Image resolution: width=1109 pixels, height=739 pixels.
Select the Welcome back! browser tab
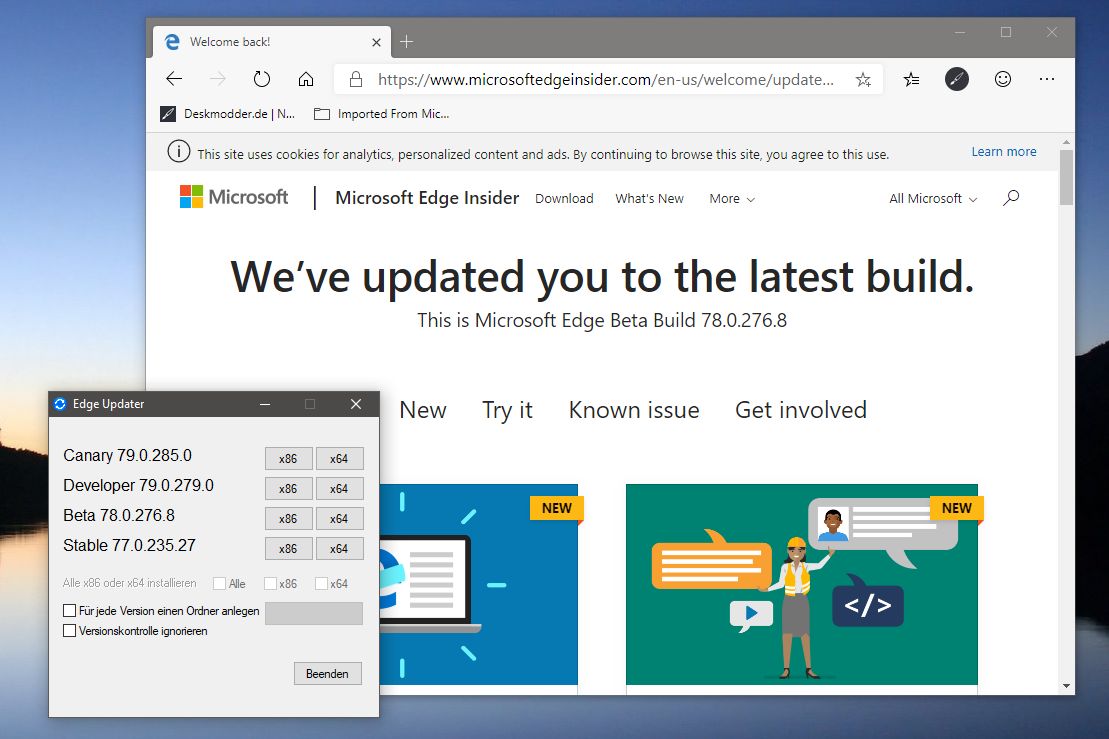tap(272, 42)
